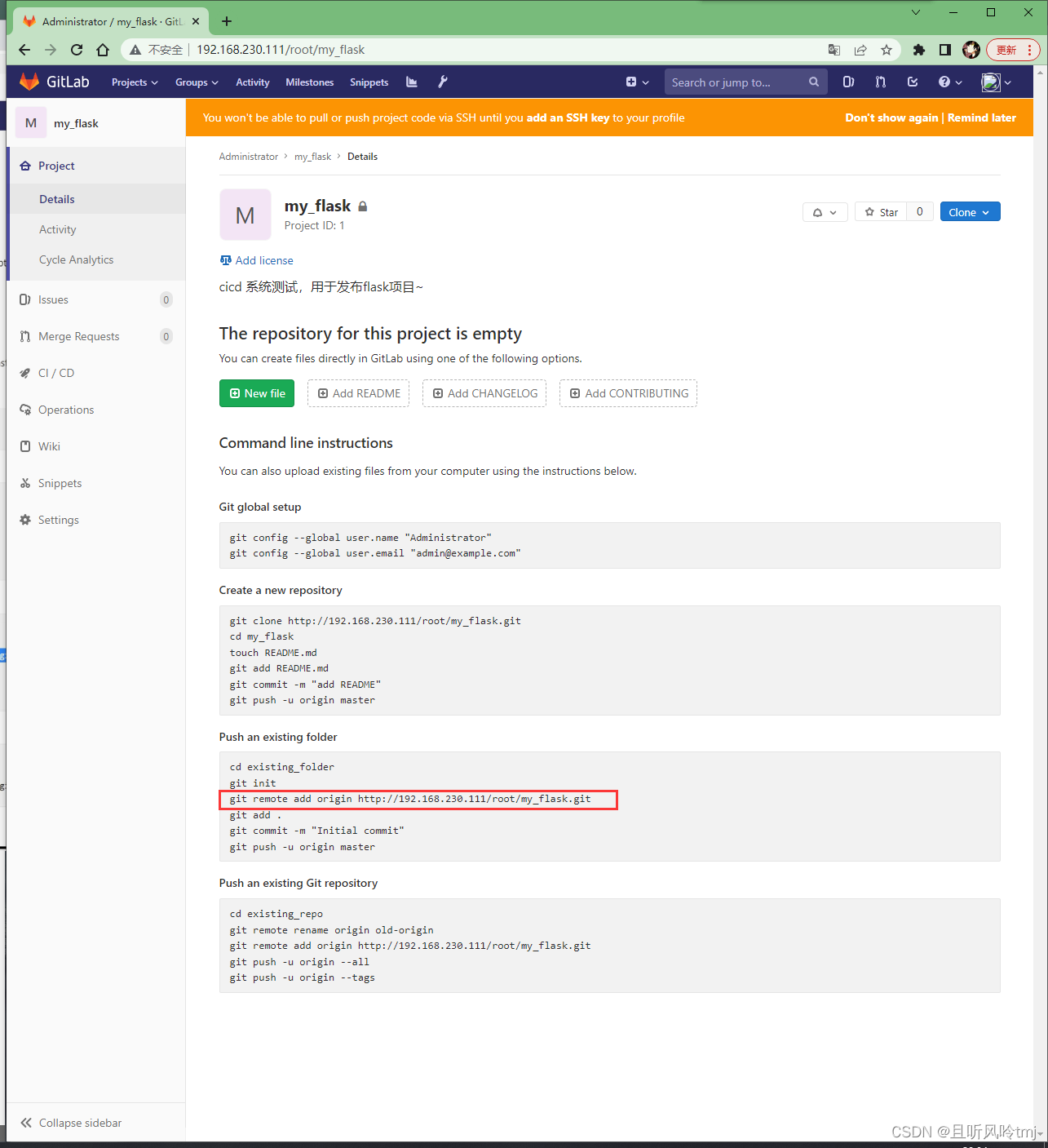Click the Add license link
The height and width of the screenshot is (1148, 1048).
click(257, 260)
